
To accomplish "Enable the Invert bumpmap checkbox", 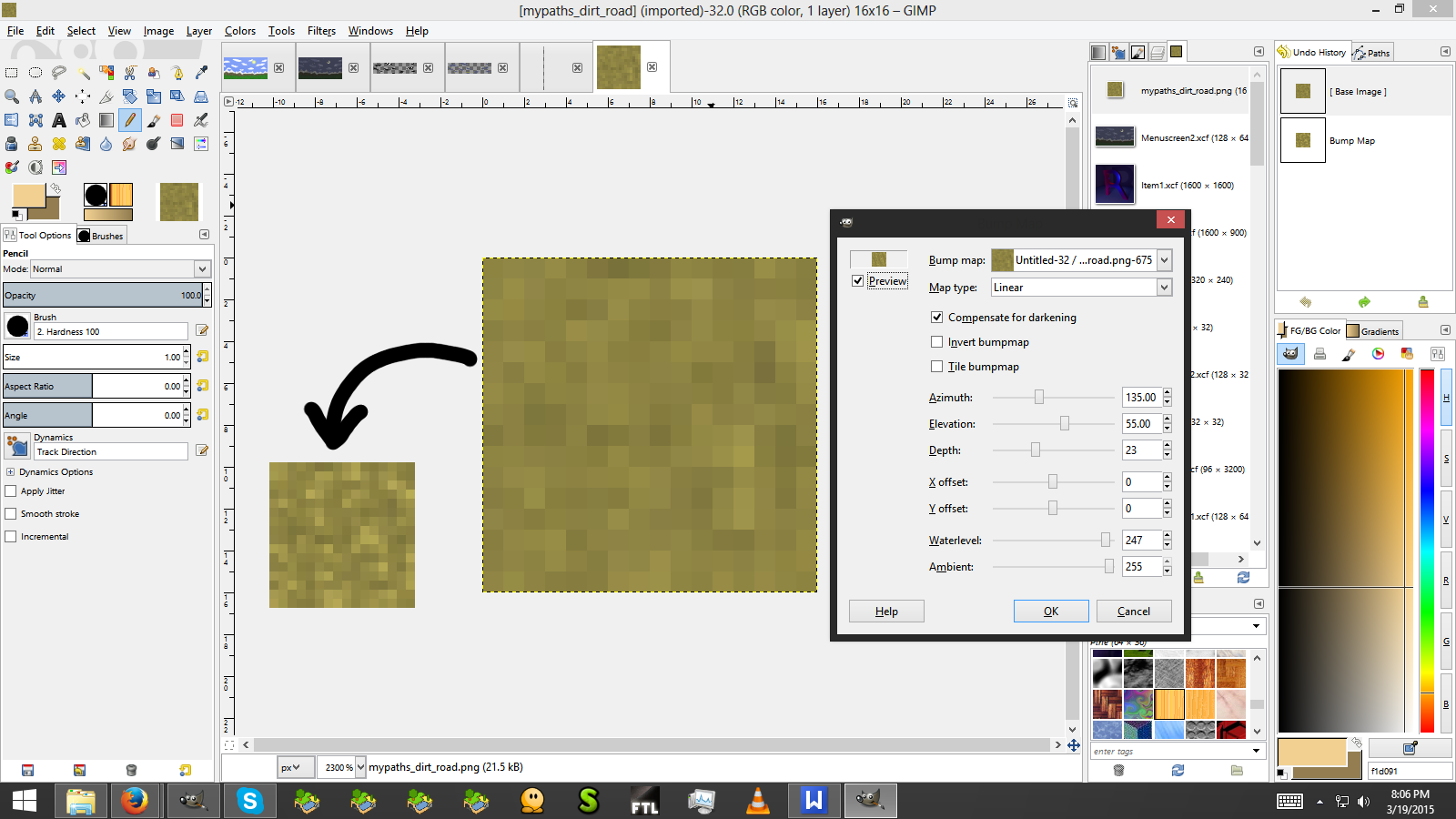I will coord(936,342).
